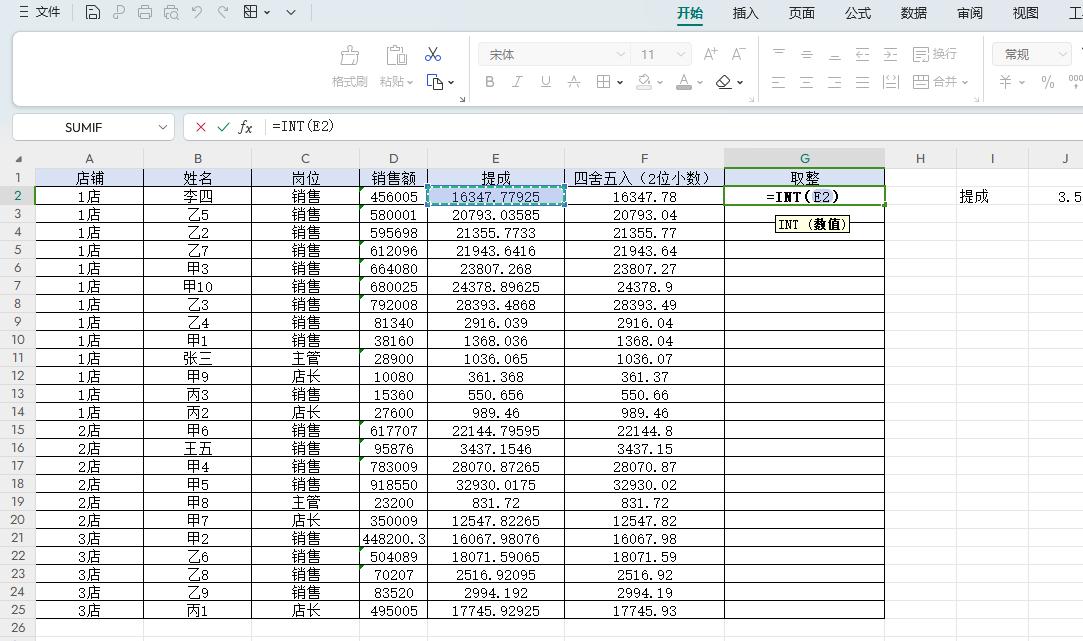
Task: Click the fx Insert Function icon
Action: click(245, 127)
